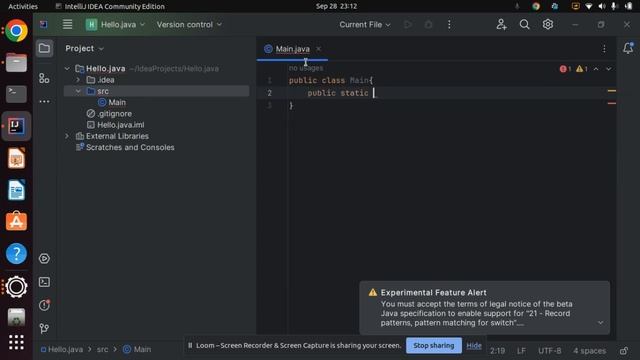Open the Services run tool window
The height and width of the screenshot is (360, 640).
tap(44, 258)
